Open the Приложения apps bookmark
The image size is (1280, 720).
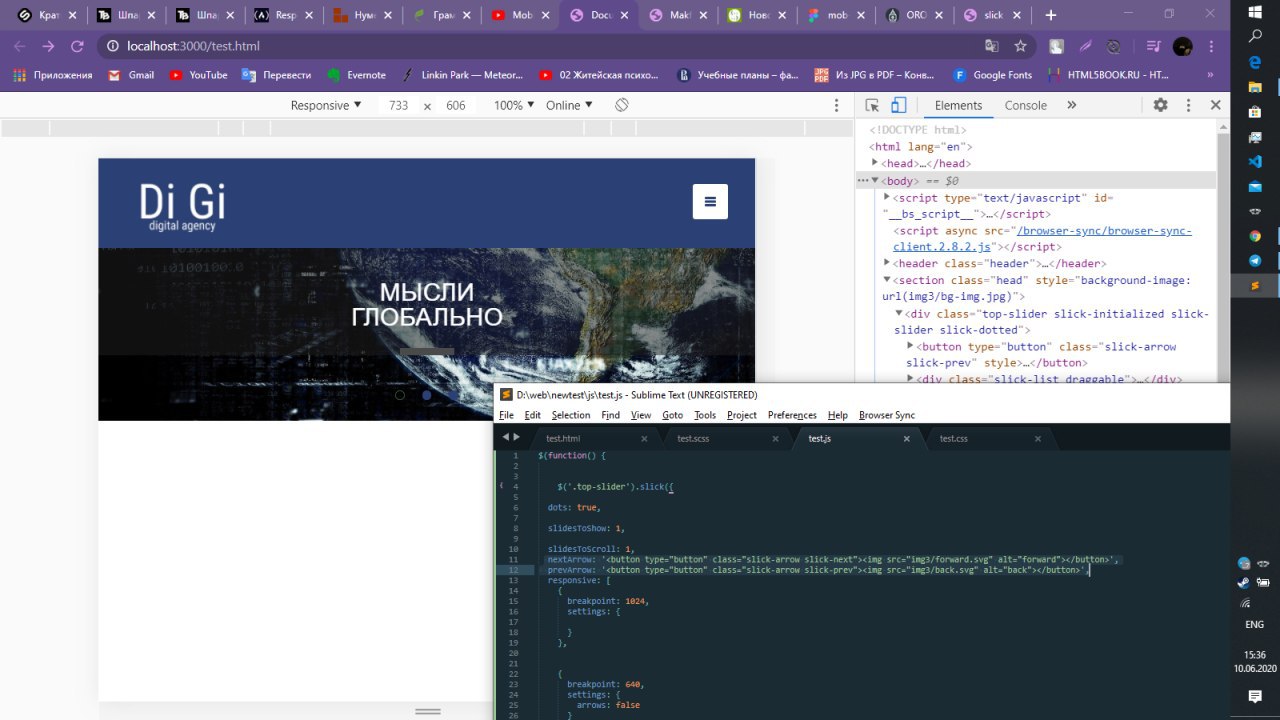[53, 75]
